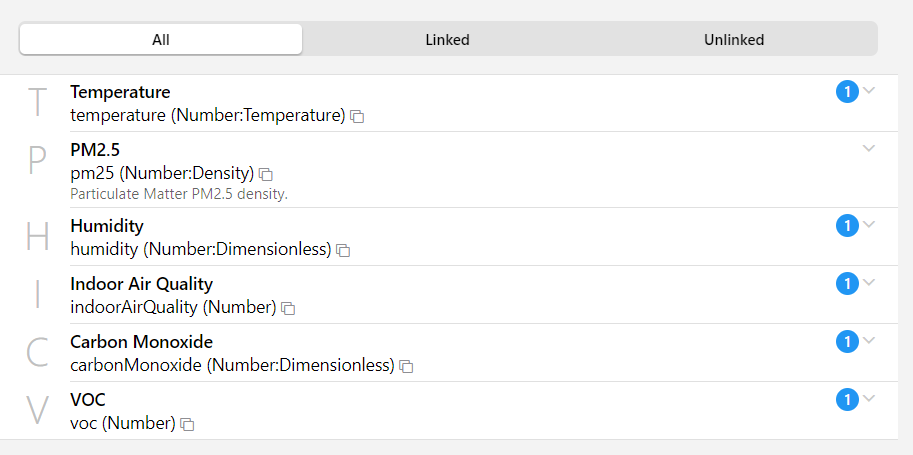Open the Carbon Monoxide channel title

pyautogui.click(x=141, y=342)
